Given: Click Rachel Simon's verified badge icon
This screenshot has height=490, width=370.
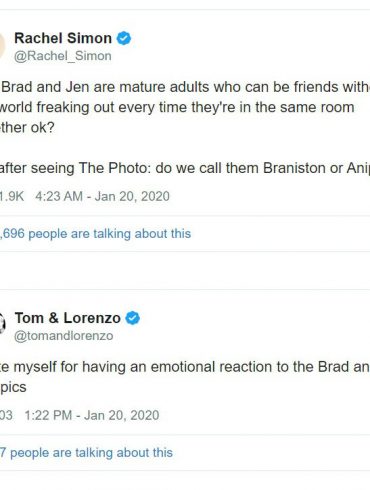Looking at the screenshot, I should tap(124, 38).
